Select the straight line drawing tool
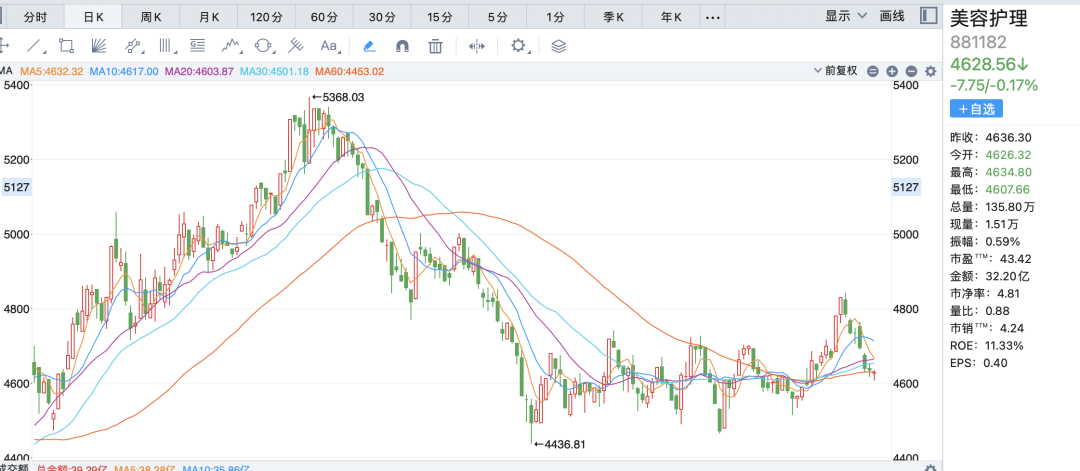 click(x=35, y=45)
